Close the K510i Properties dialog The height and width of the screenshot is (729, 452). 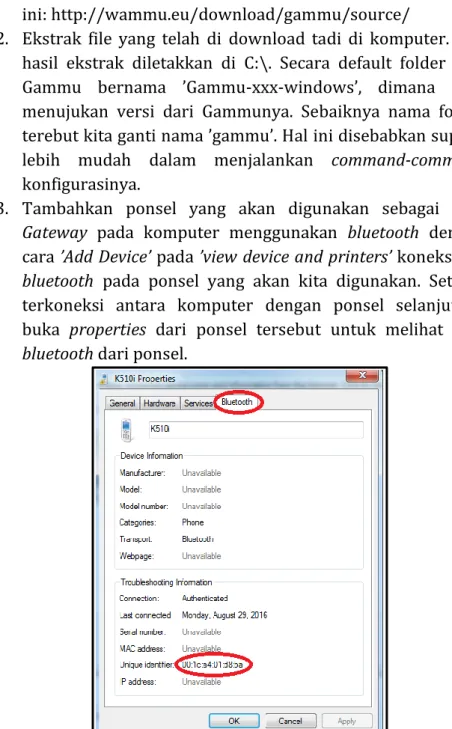point(362,375)
